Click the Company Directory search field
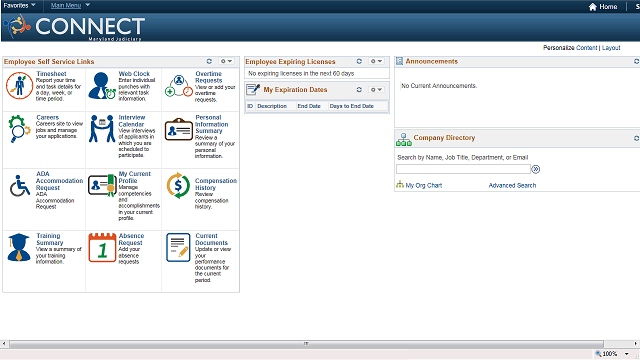Viewport: 640px width, 360px height. coord(463,169)
